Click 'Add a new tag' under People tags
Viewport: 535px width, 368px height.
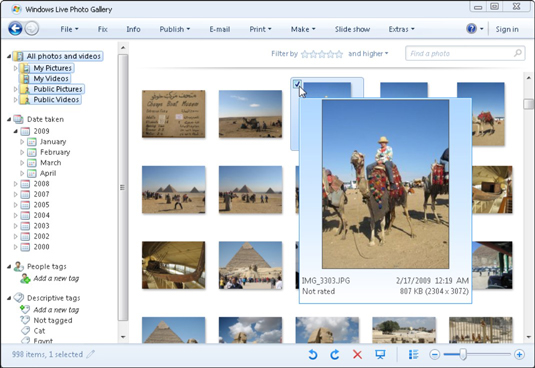tap(56, 278)
